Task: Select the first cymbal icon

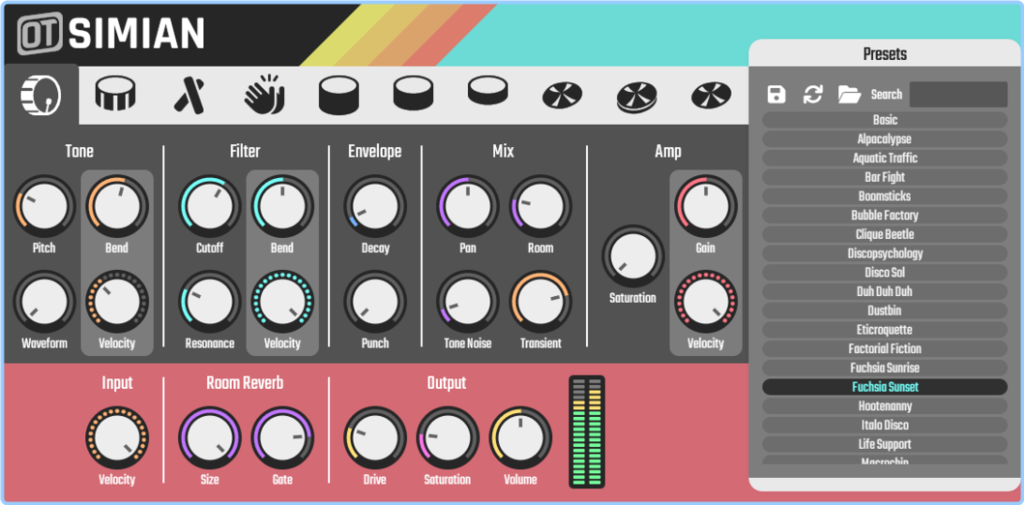Action: tap(562, 97)
